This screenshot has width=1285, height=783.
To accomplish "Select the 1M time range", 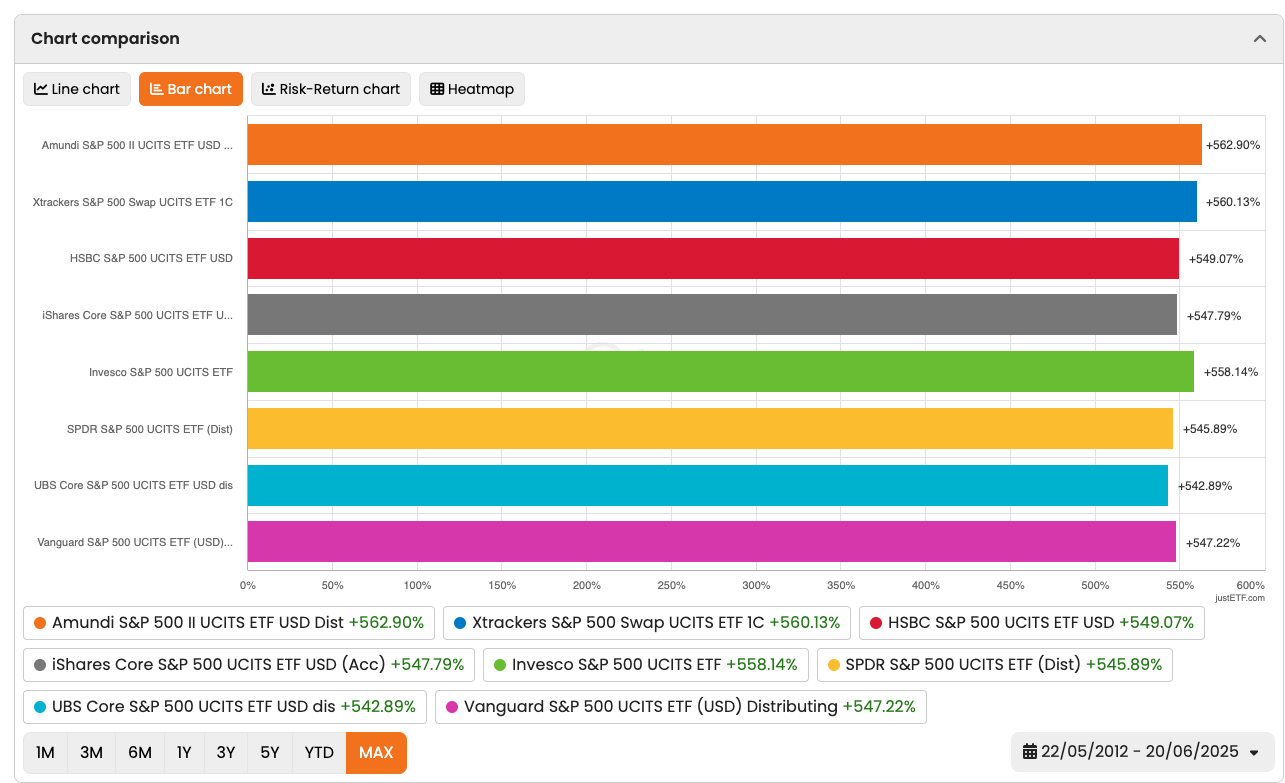I will [x=45, y=752].
